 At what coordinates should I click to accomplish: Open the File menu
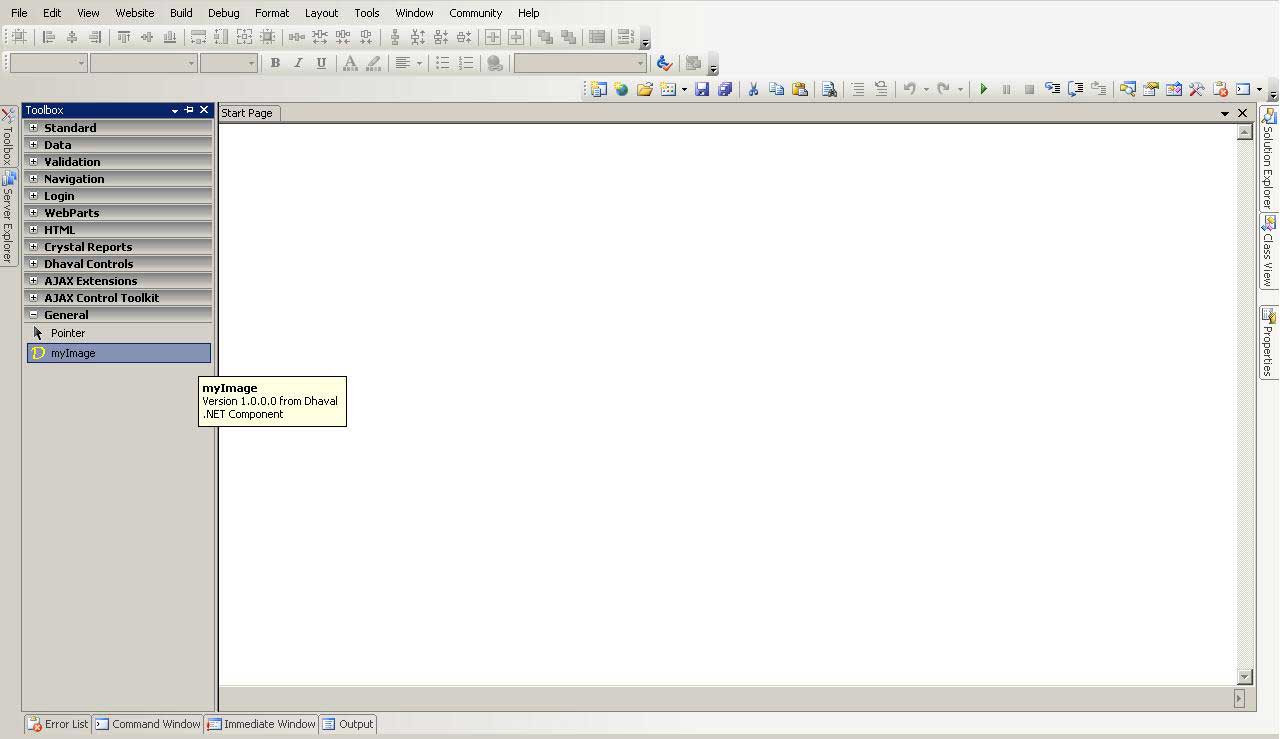pyautogui.click(x=19, y=13)
